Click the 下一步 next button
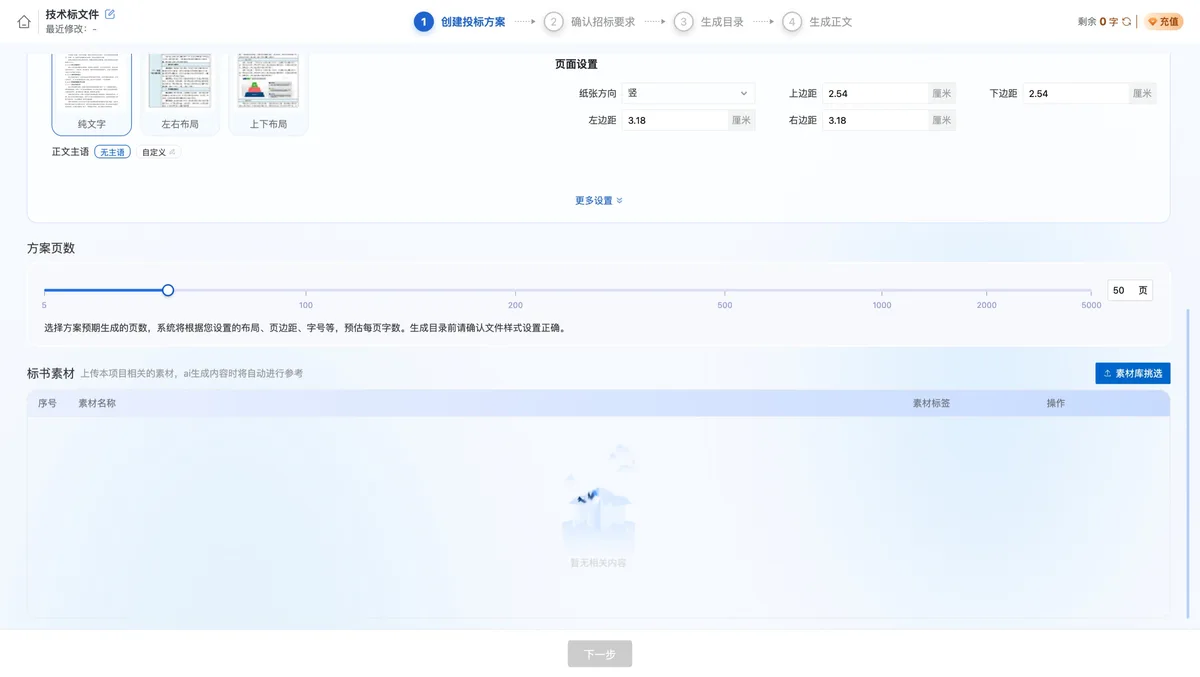1200x677 pixels. point(600,654)
